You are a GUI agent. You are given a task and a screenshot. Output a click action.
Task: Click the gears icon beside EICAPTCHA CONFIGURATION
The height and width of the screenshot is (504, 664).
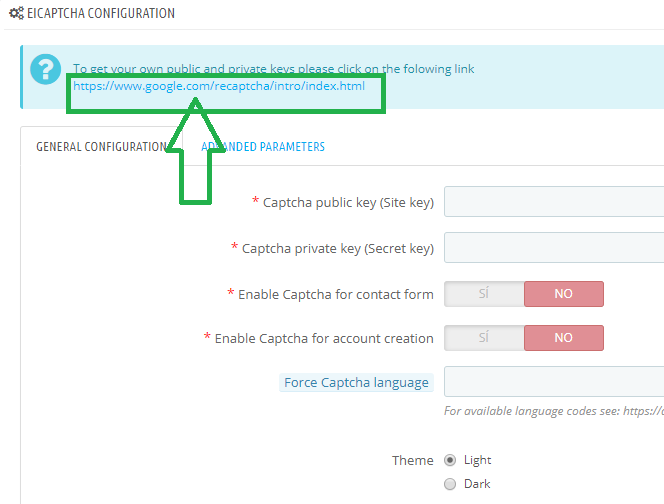[16, 14]
